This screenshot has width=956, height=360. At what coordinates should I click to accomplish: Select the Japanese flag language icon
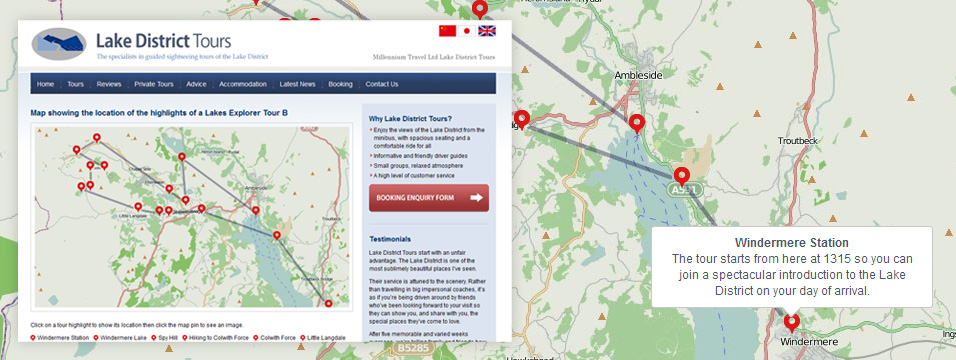pyautogui.click(x=467, y=31)
